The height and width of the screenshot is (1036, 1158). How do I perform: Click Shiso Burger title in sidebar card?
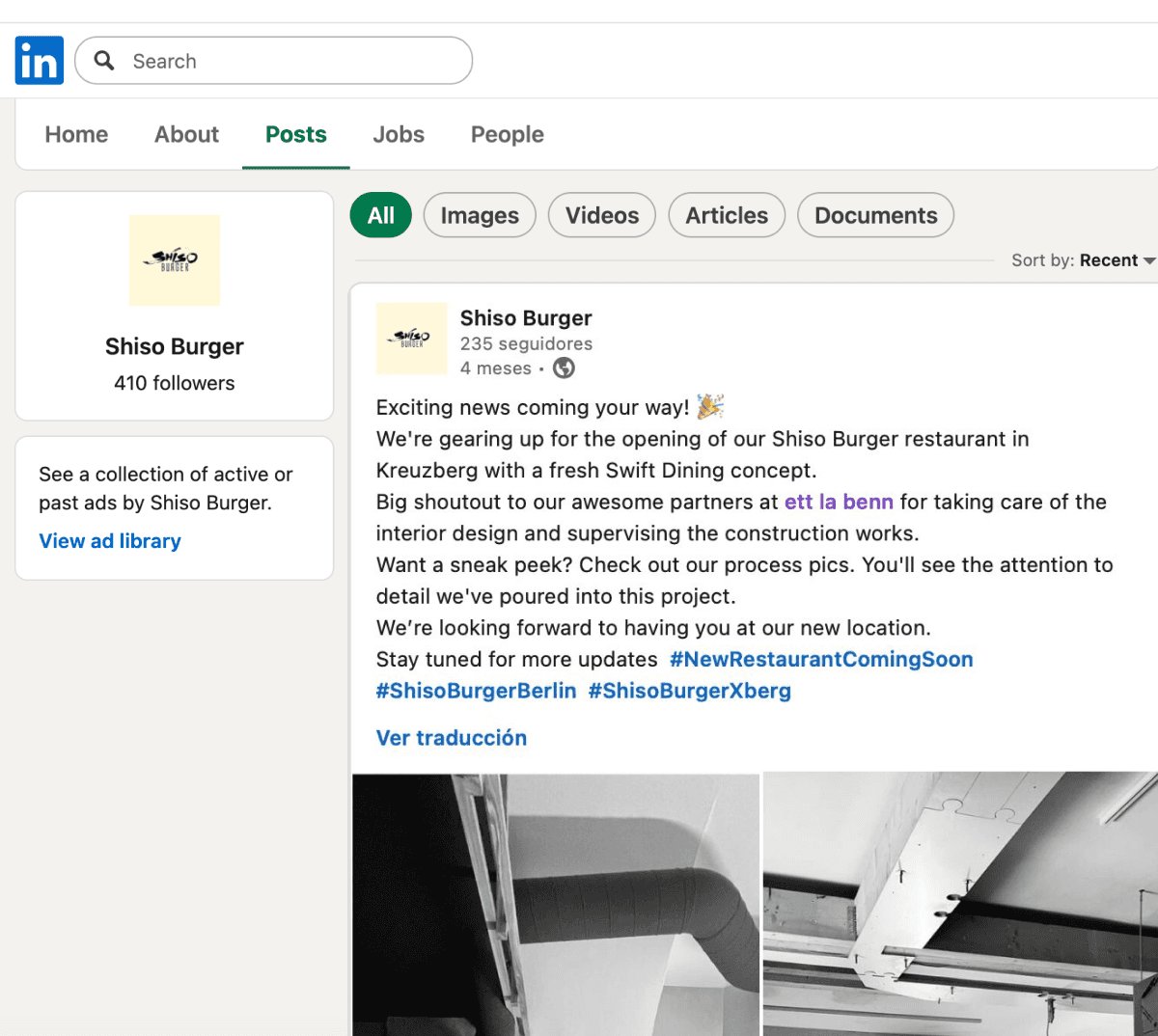pyautogui.click(x=175, y=346)
